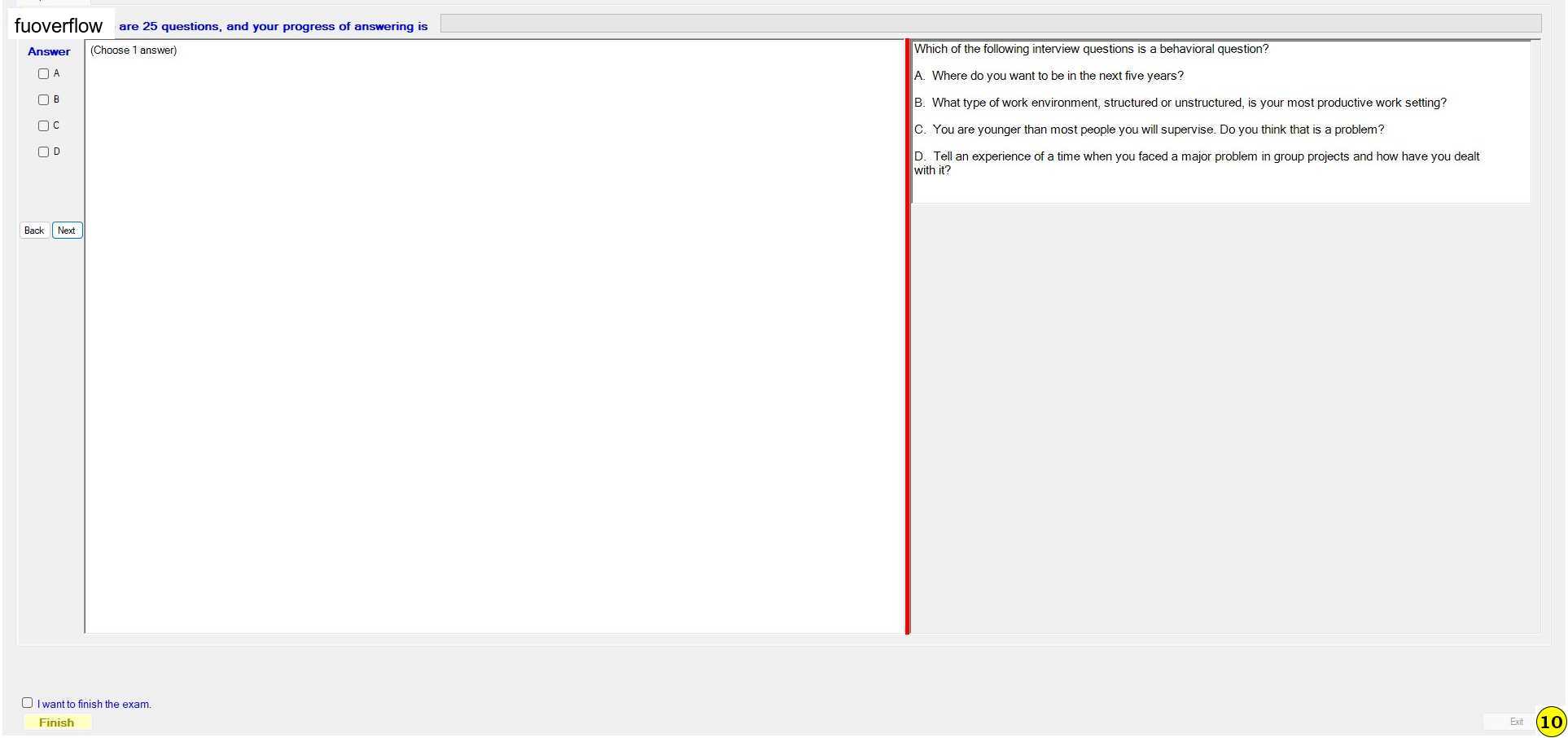Screen dimensions: 1568x738
Task: Click the question text about behavioral question
Action: tap(1091, 49)
